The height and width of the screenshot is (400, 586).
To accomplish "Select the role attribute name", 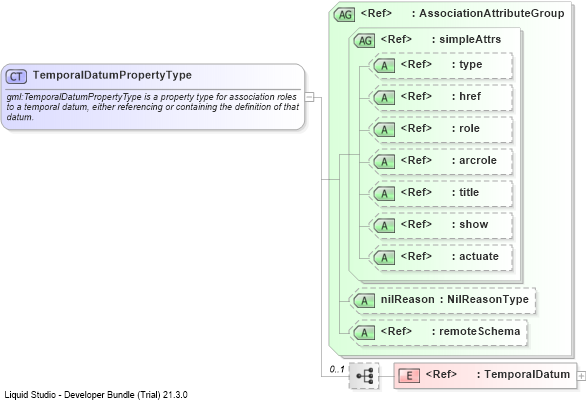I will [469, 129].
